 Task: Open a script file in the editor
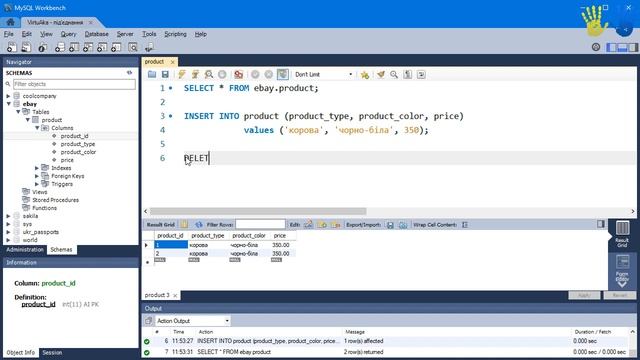tap(152, 74)
